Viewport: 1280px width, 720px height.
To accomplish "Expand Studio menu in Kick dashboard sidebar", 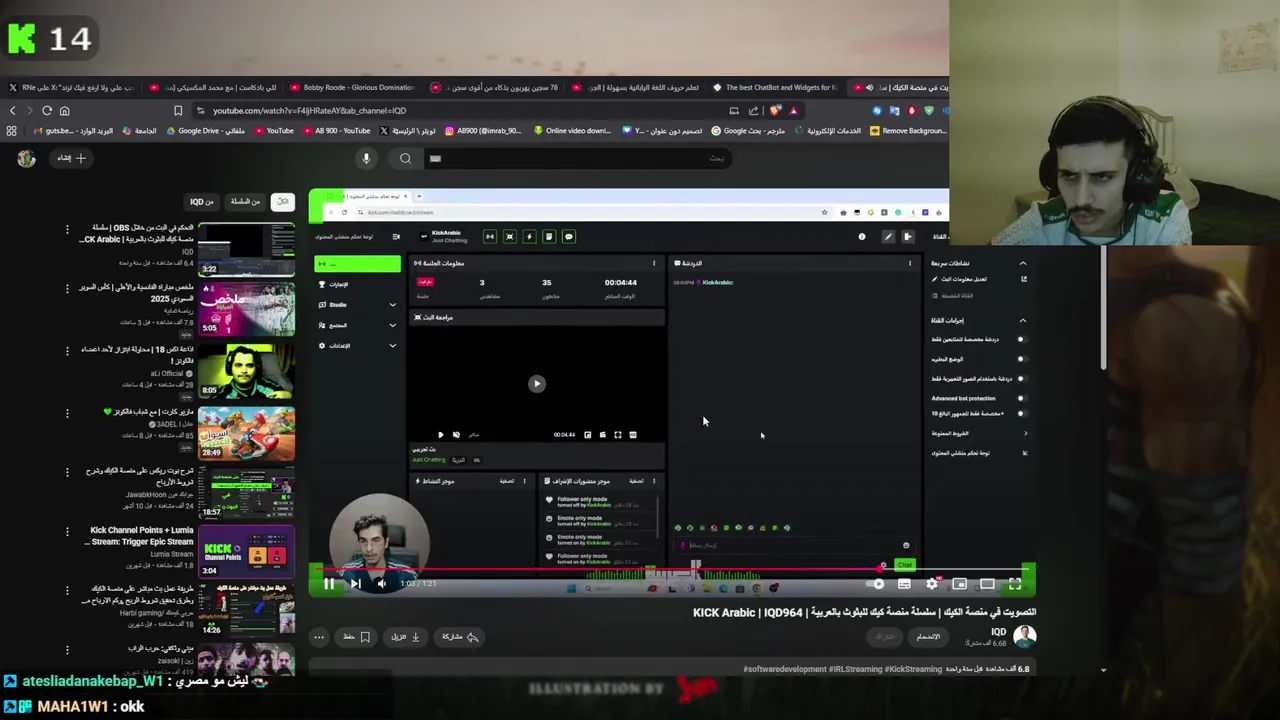I will pyautogui.click(x=392, y=304).
